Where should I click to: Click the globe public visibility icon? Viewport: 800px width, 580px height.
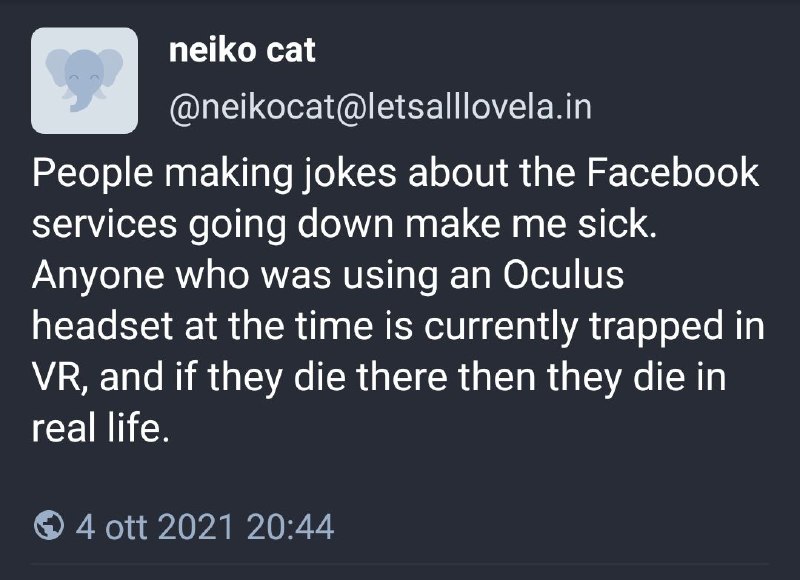[48, 525]
